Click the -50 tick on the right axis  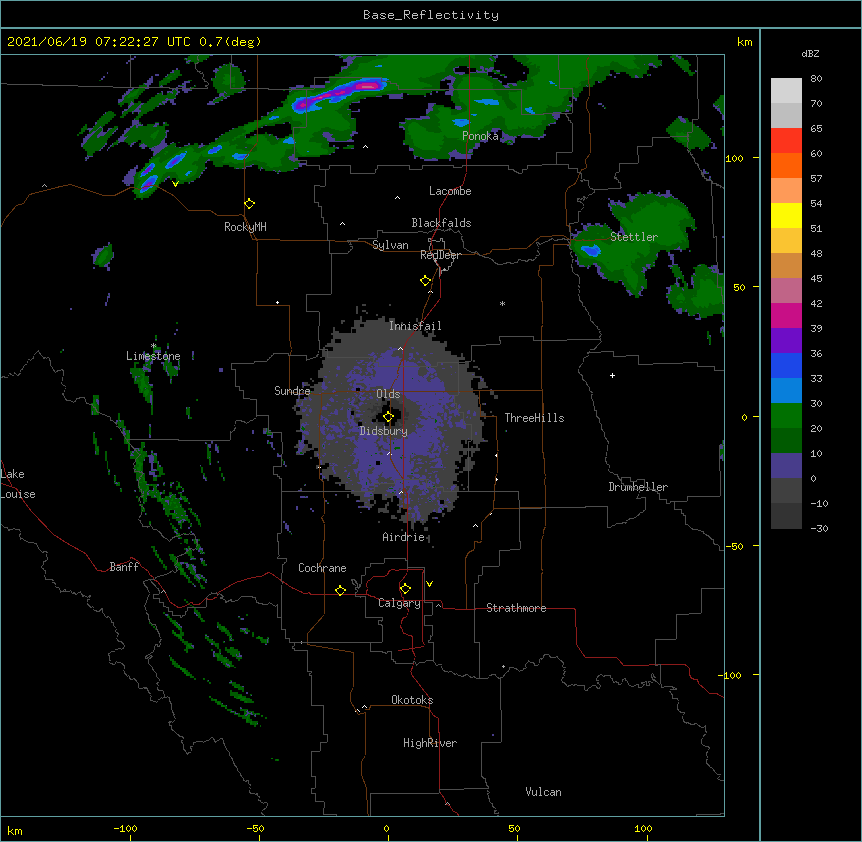734,546
